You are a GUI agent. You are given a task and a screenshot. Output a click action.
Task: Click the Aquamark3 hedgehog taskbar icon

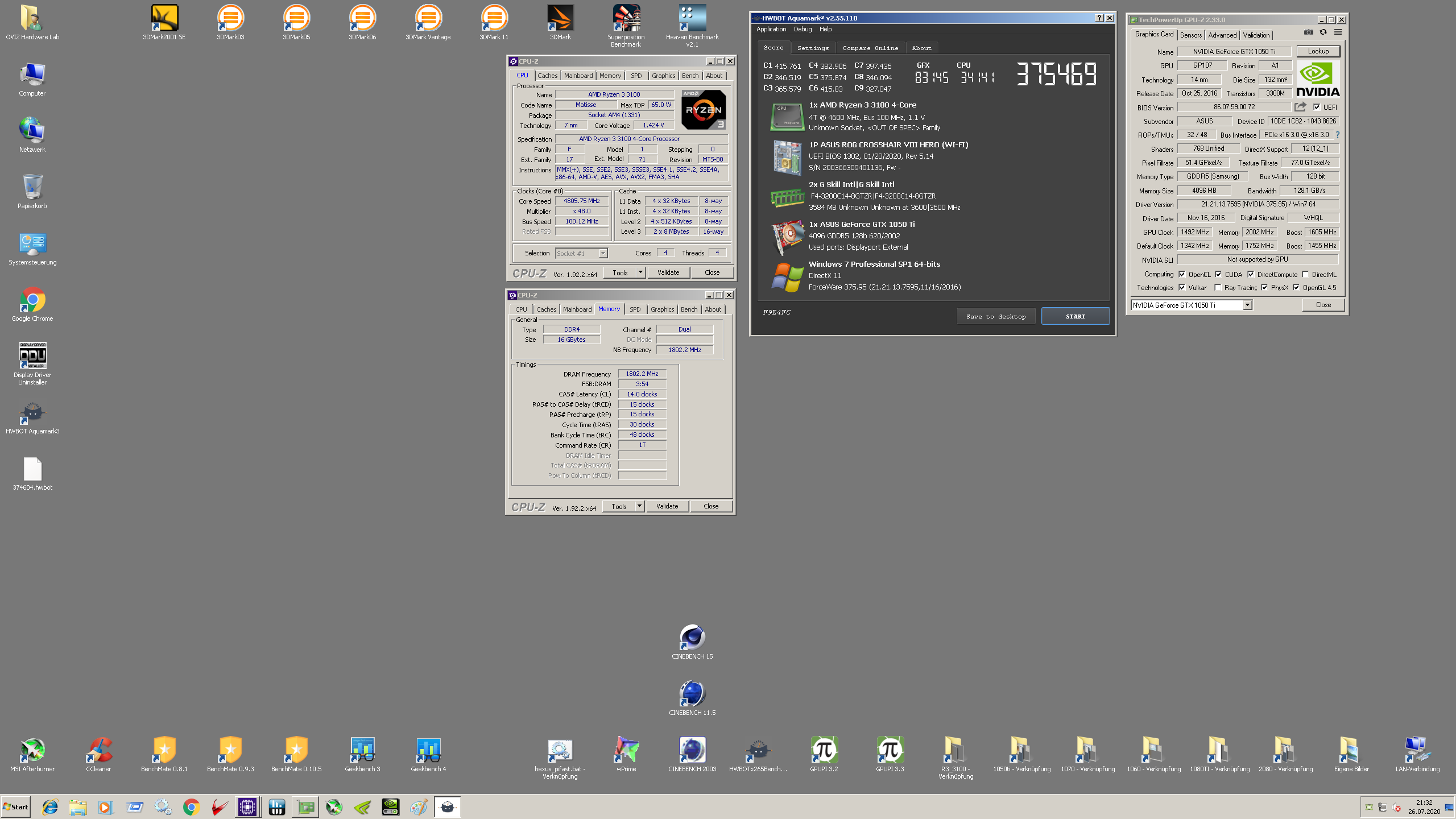point(448,806)
